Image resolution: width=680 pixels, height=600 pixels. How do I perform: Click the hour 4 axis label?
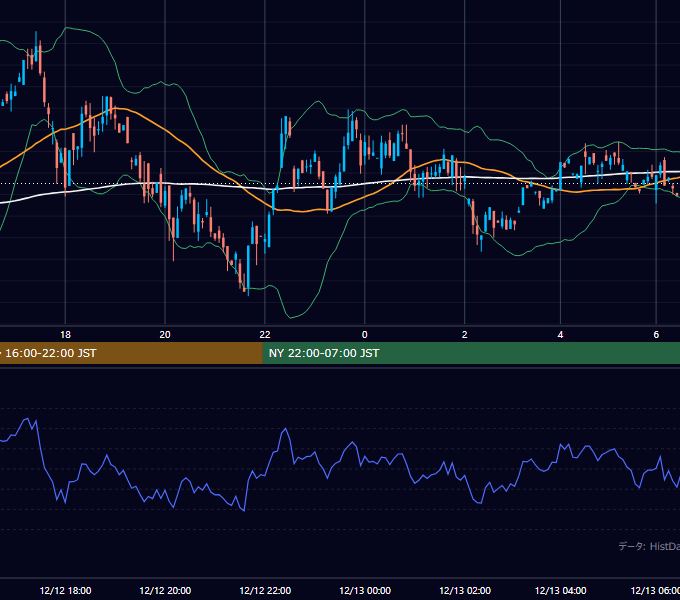point(560,335)
